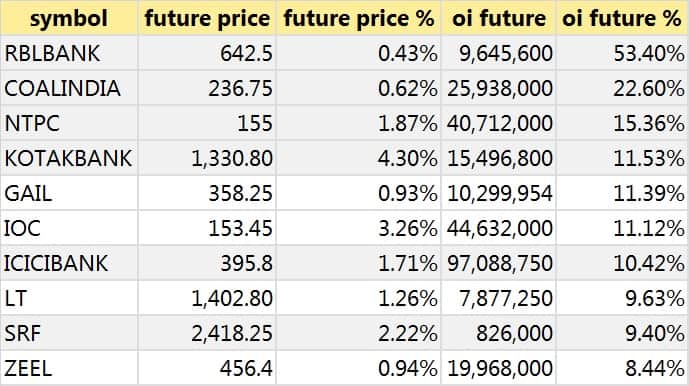Image resolution: width=689 pixels, height=386 pixels.
Task: Click the ZEEL symbol cell
Action: pos(69,368)
